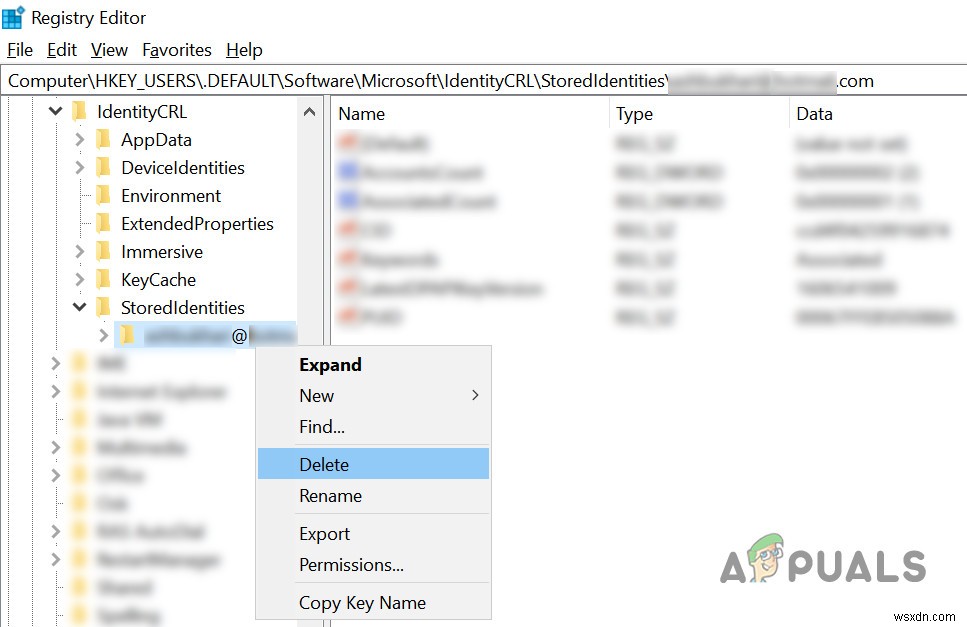Choose Expand in the context menu
The height and width of the screenshot is (627, 967).
373,364
